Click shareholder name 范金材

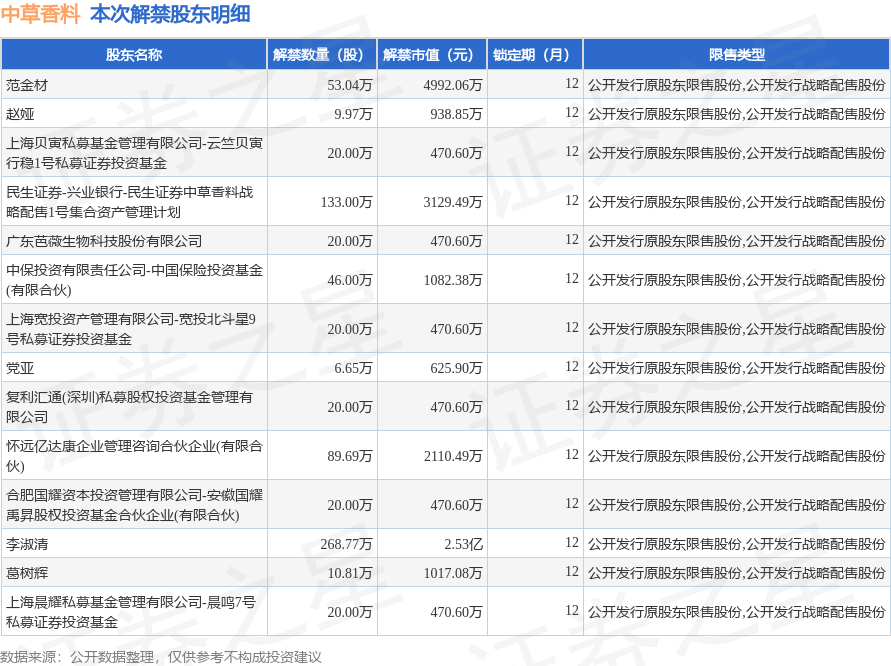click(x=26, y=85)
